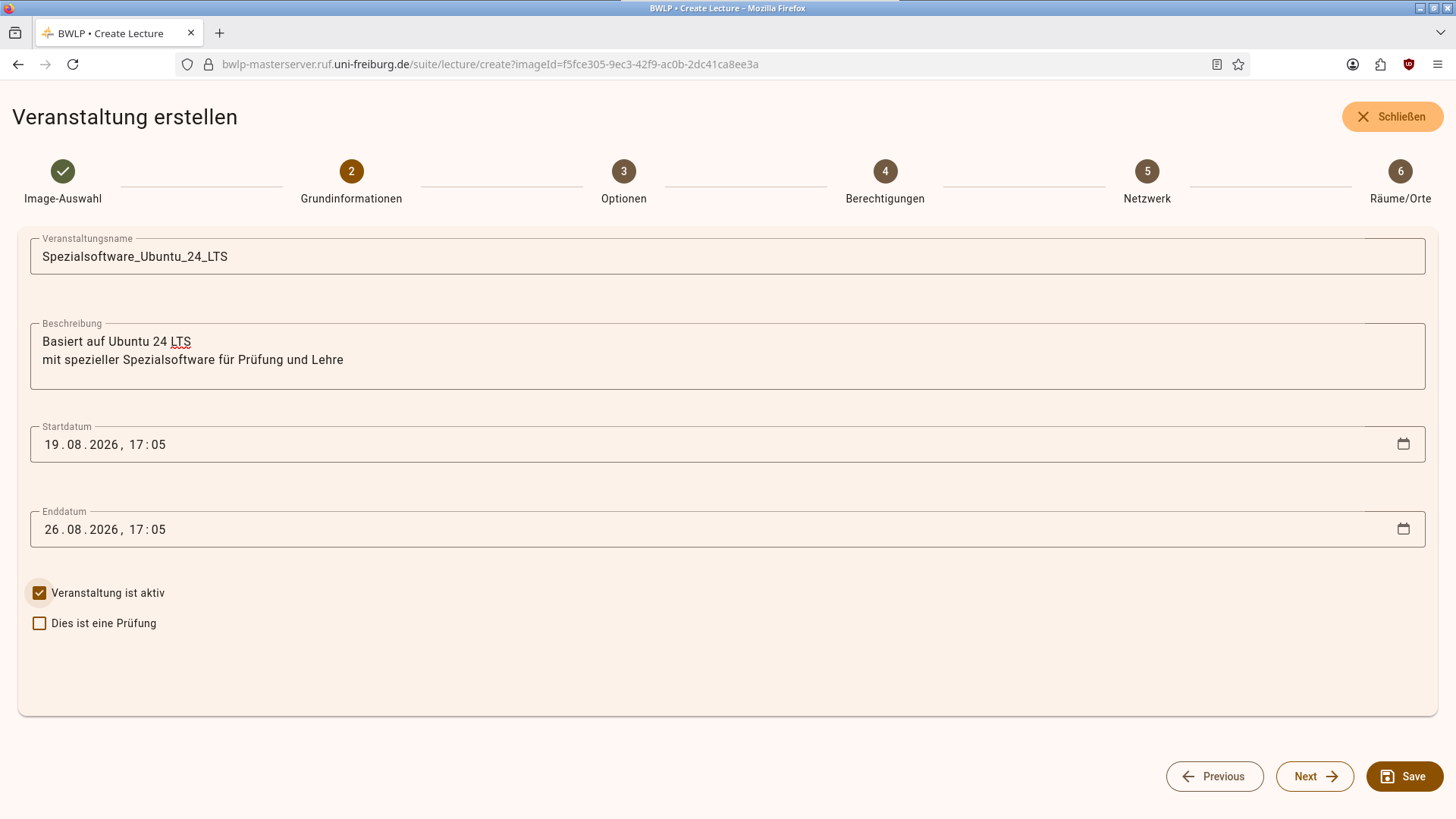List all tabs dropdown arrow
The height and width of the screenshot is (819, 1456).
tap(1441, 33)
